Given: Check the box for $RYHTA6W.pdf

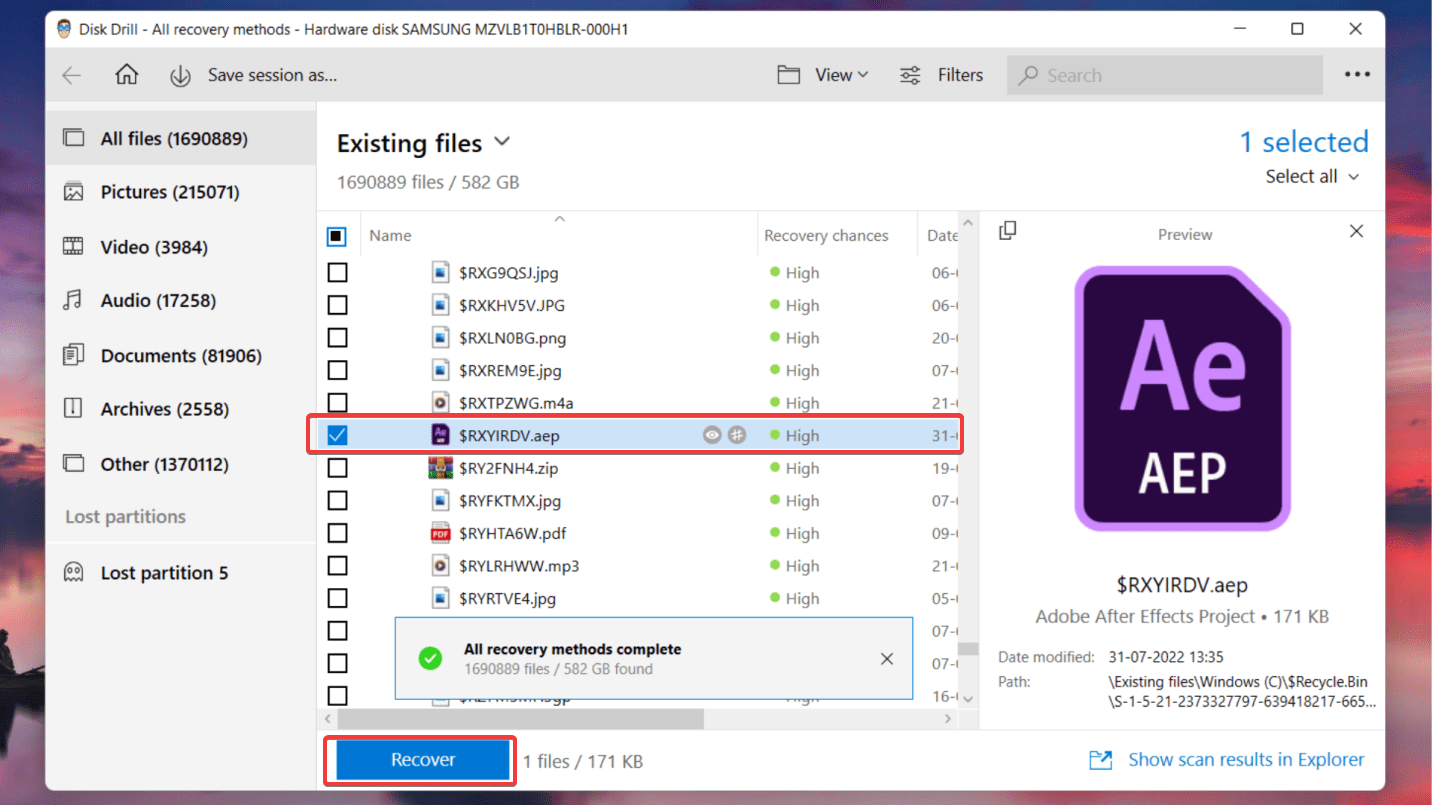Looking at the screenshot, I should point(338,533).
